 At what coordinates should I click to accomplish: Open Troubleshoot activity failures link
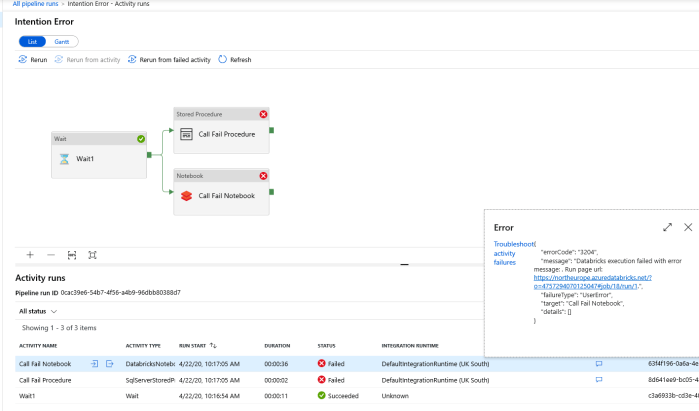[x=513, y=253]
